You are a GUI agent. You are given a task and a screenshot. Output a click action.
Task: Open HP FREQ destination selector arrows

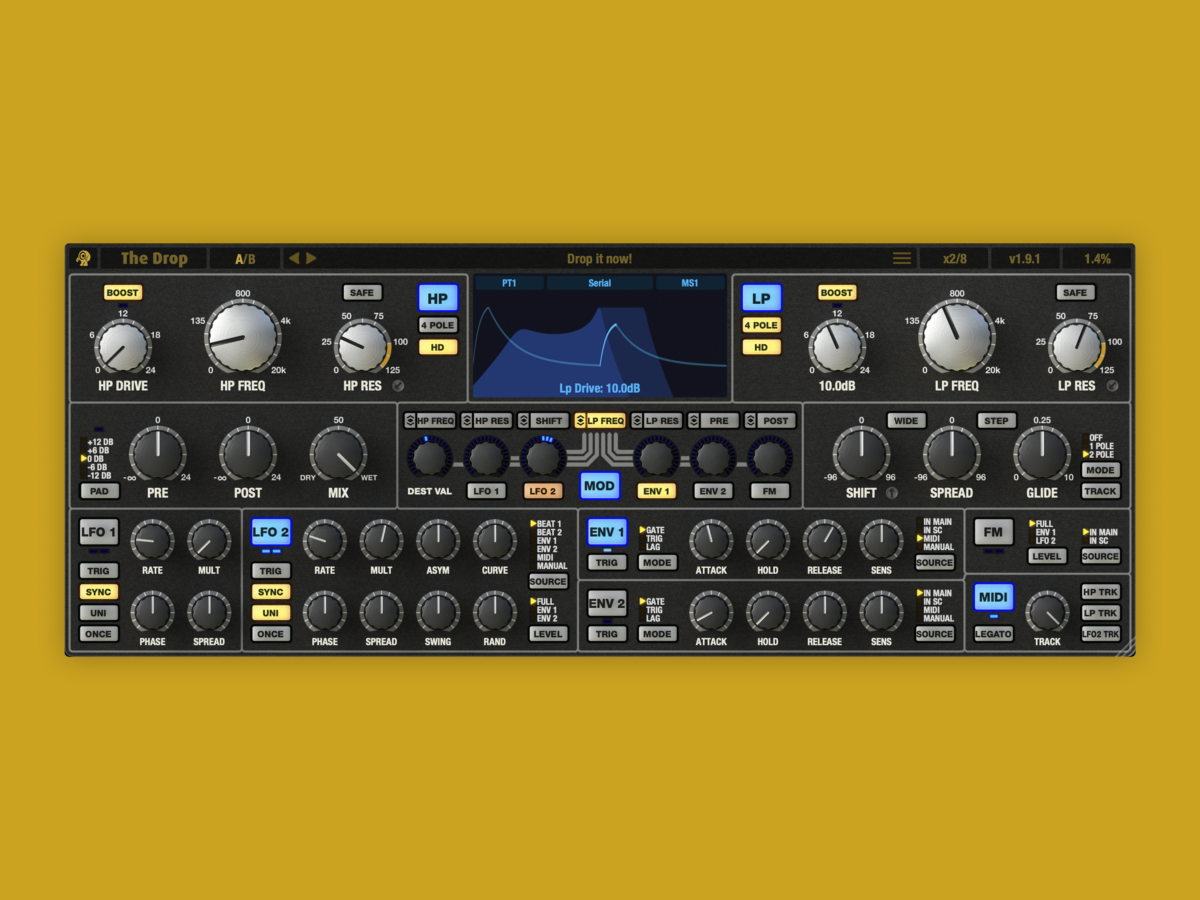click(410, 421)
